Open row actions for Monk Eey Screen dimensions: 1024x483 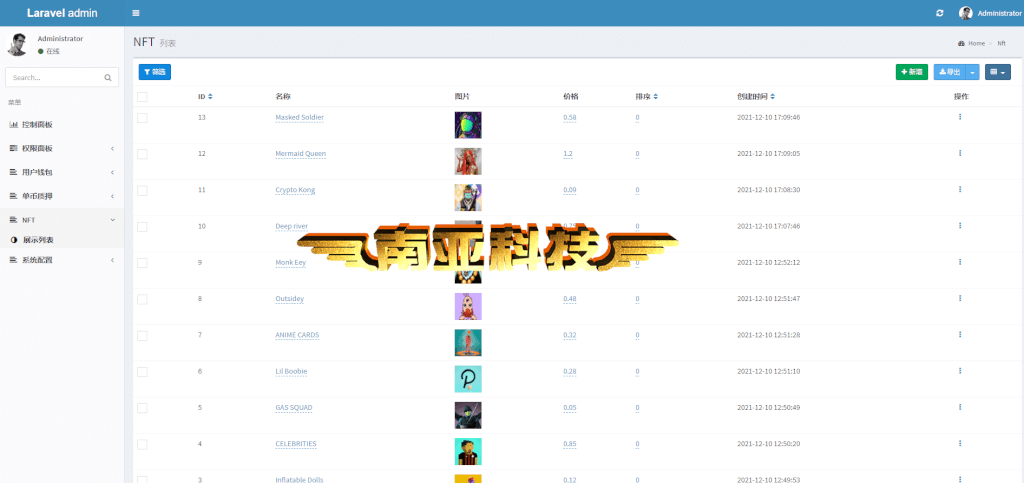960,262
